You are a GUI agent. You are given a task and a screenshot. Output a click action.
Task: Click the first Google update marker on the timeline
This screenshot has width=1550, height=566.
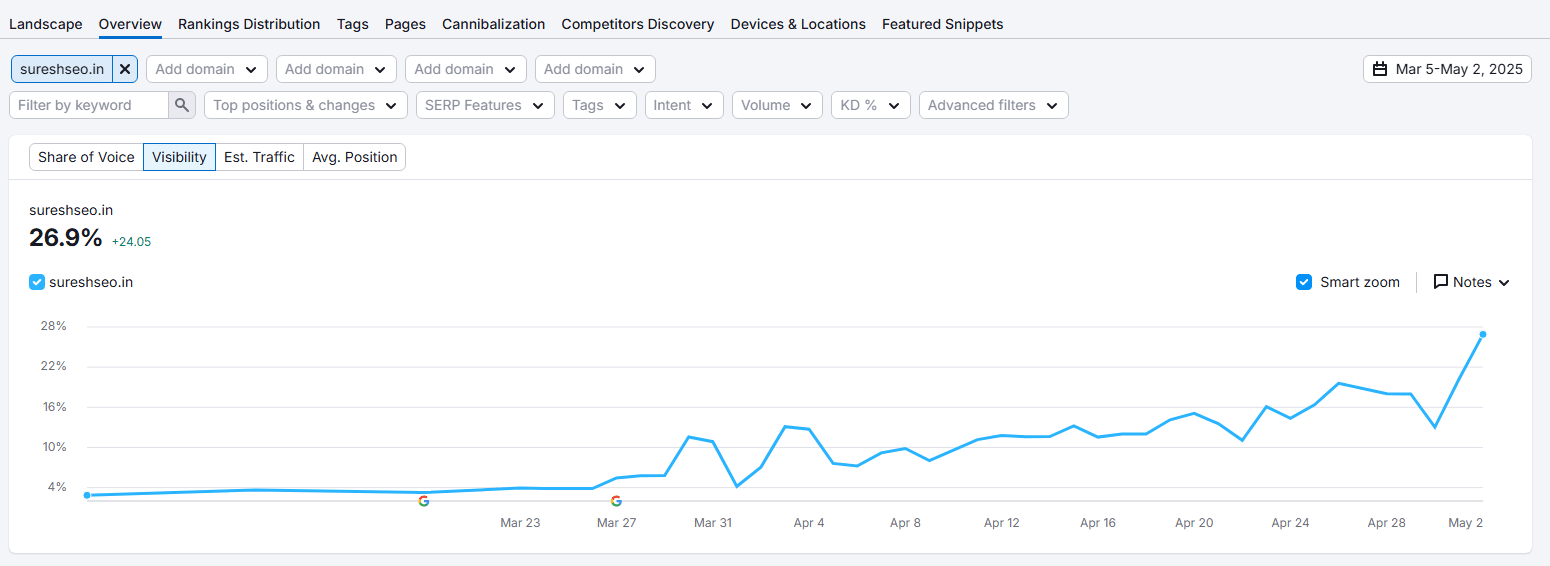424,501
